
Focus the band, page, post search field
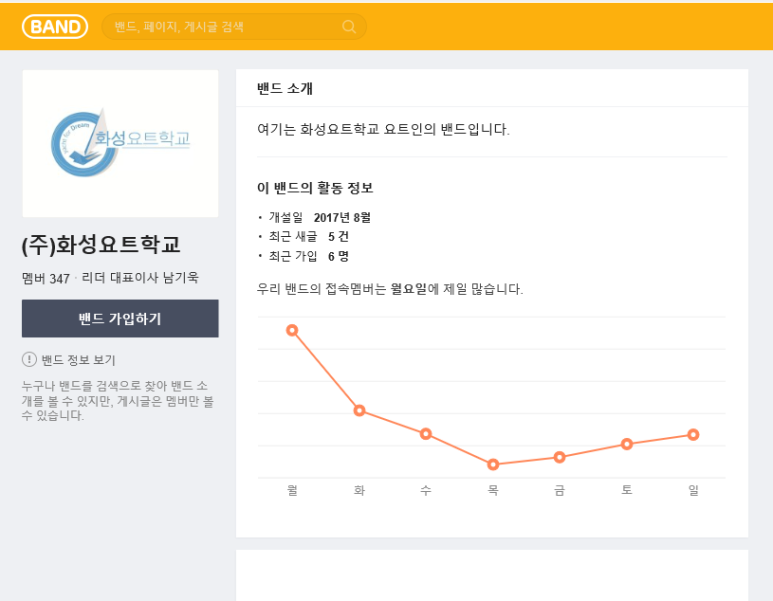[x=234, y=27]
